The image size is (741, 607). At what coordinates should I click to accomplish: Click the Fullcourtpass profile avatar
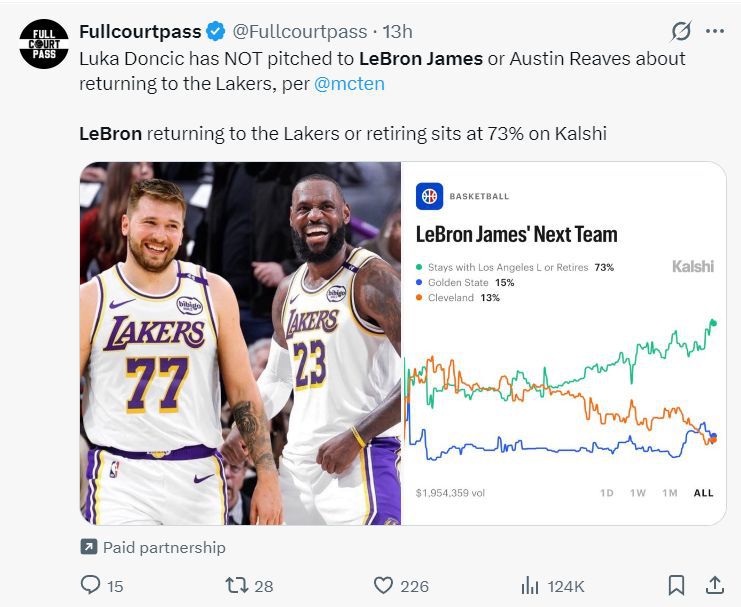tap(44, 44)
